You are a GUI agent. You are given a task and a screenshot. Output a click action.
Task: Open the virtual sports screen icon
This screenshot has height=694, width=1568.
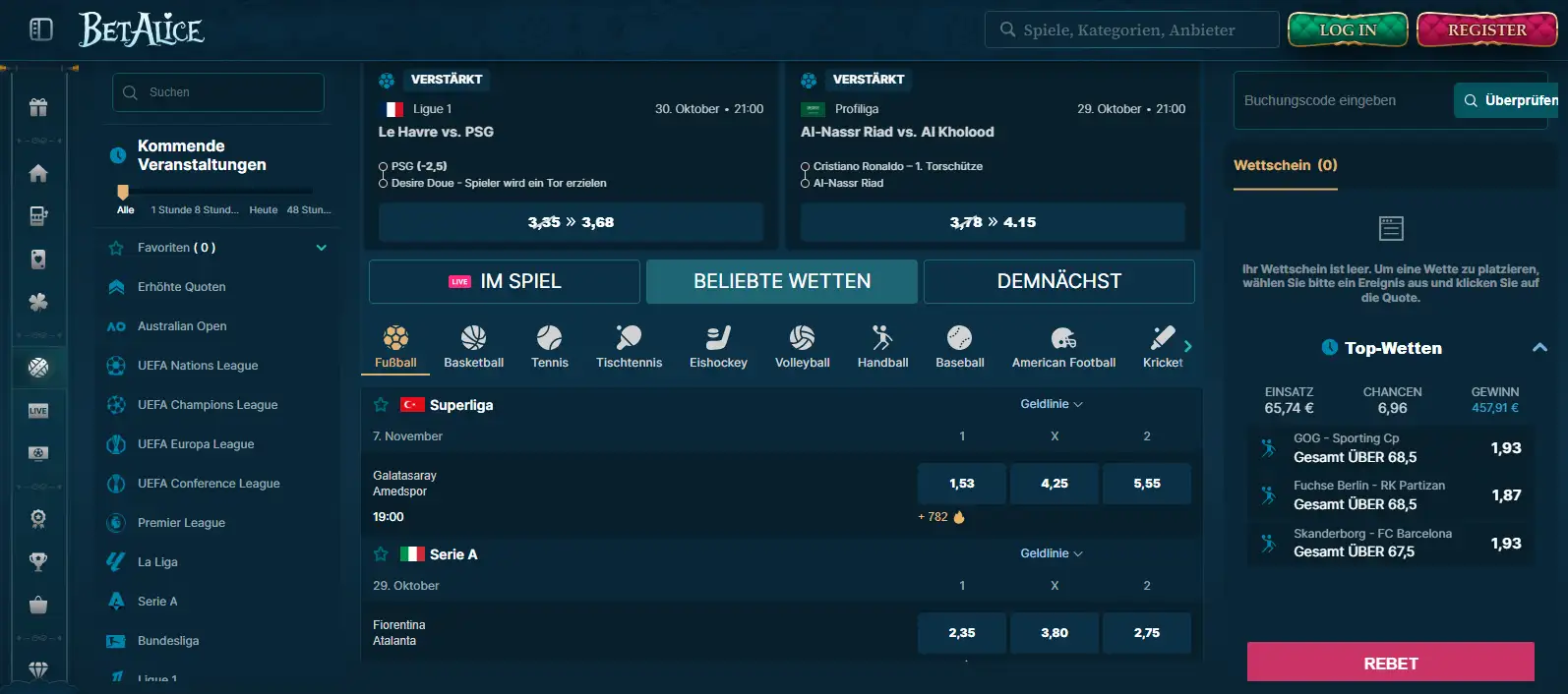(38, 454)
